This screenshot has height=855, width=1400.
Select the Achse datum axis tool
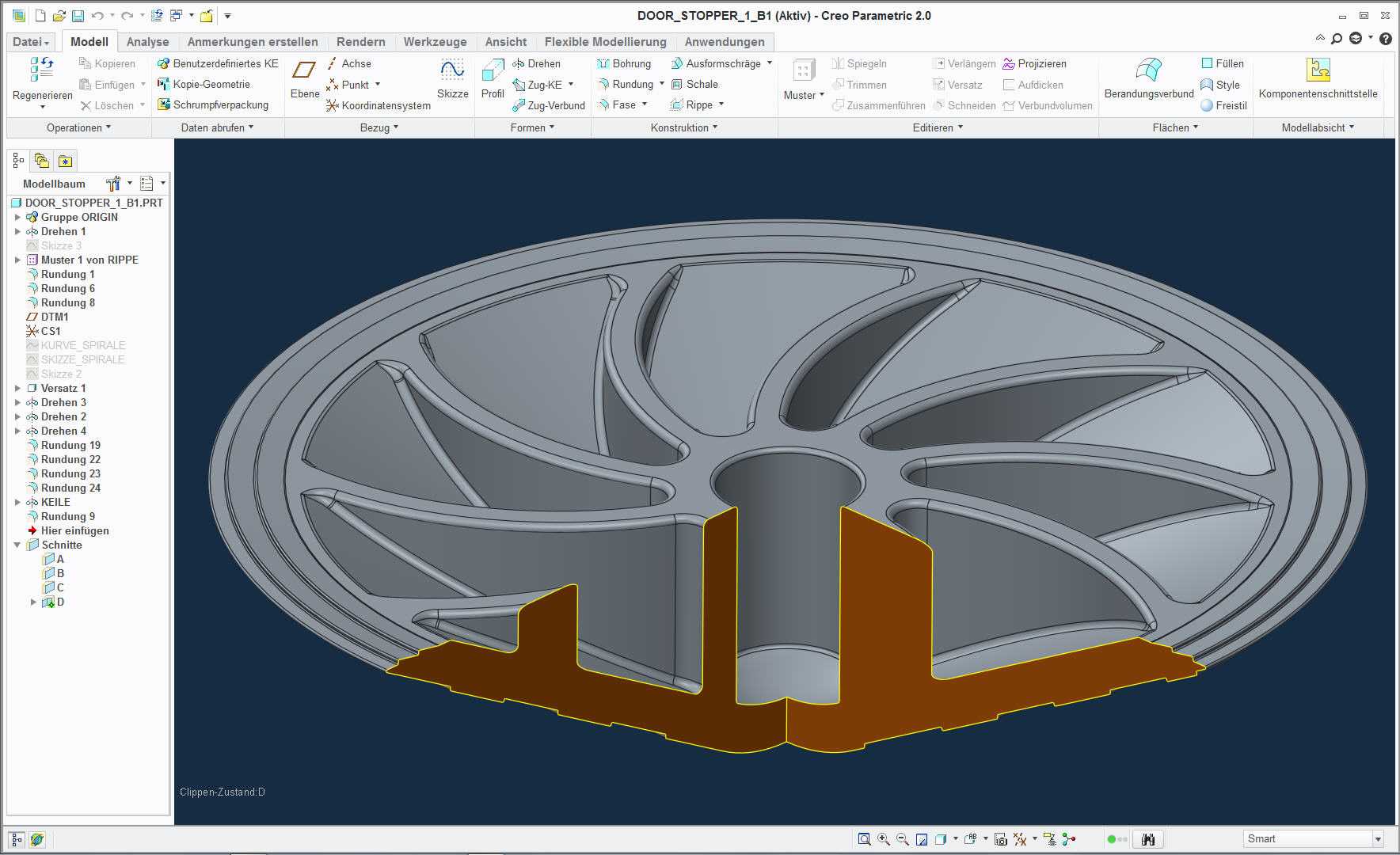[x=348, y=63]
